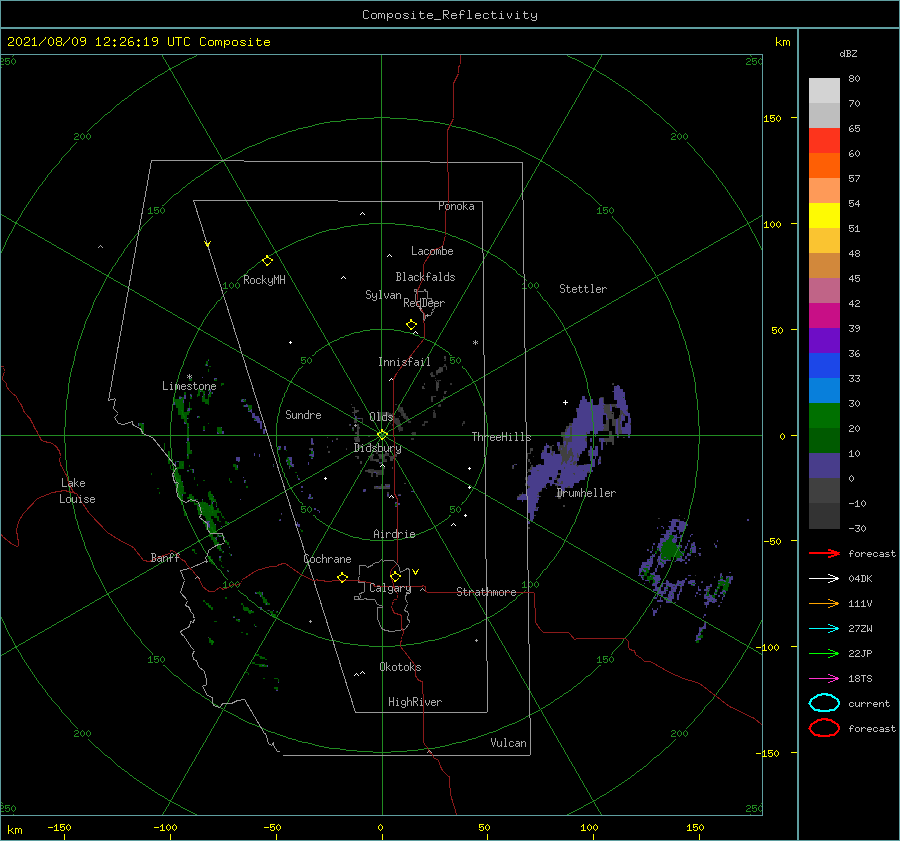Screen dimensions: 900x841
Task: Click the Composite_Reflectivity title
Action: coord(450,15)
